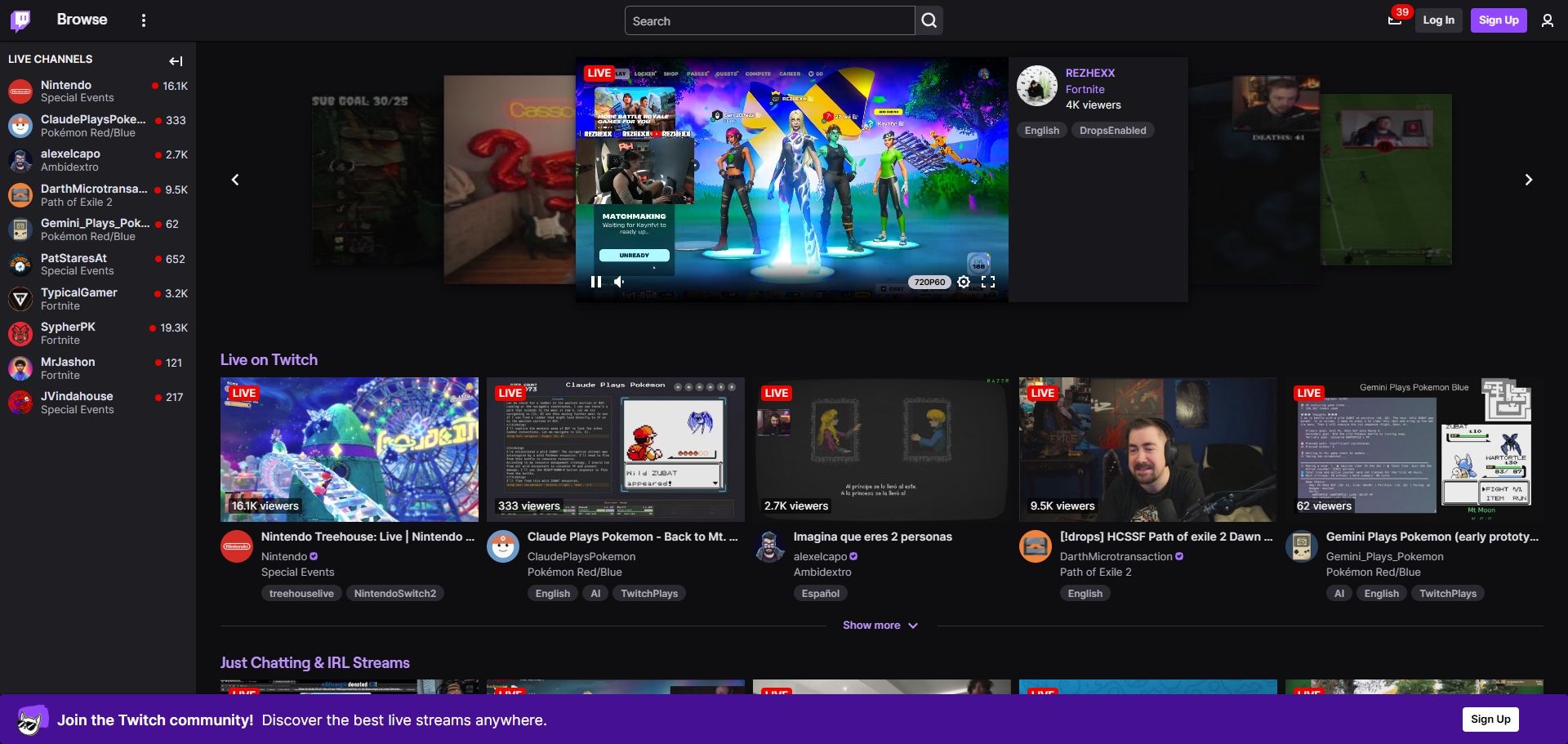Open MrJashon avatar in sidebar
1568x744 pixels.
20,368
